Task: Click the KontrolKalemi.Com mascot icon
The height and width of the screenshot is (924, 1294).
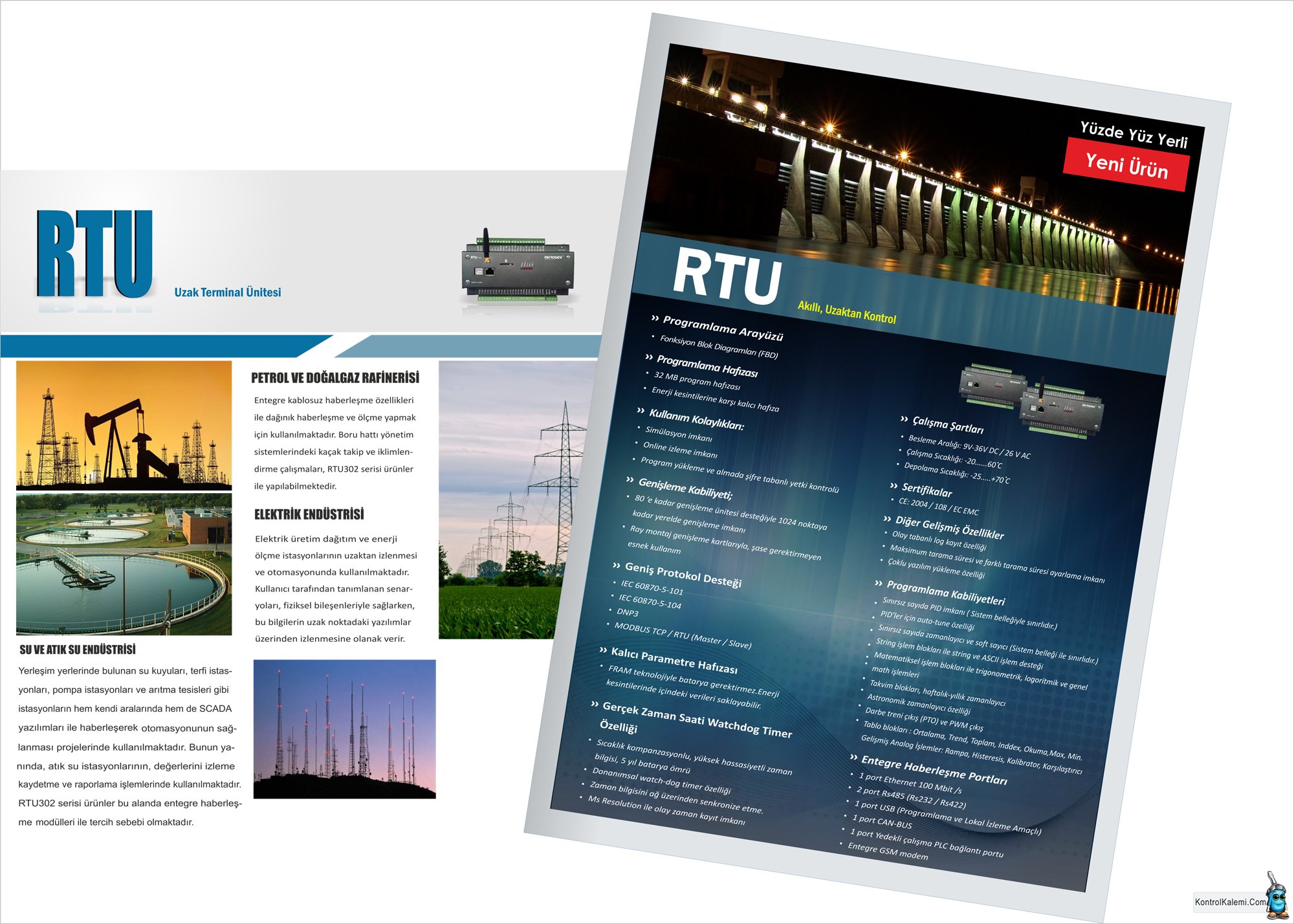Action: coord(1277,897)
